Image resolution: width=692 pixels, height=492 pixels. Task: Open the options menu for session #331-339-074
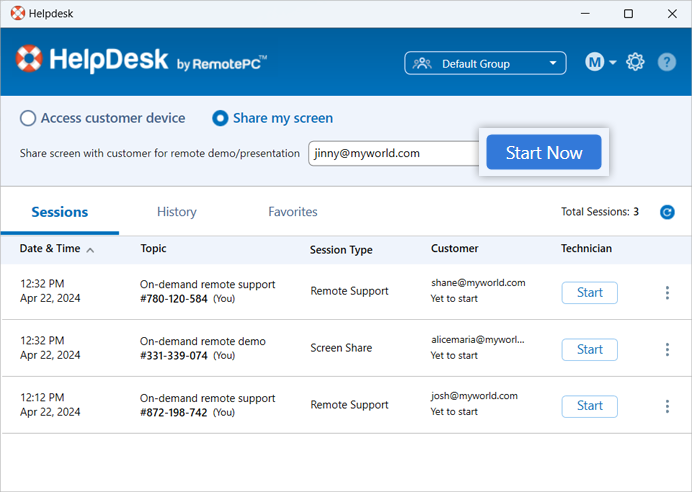pyautogui.click(x=667, y=349)
